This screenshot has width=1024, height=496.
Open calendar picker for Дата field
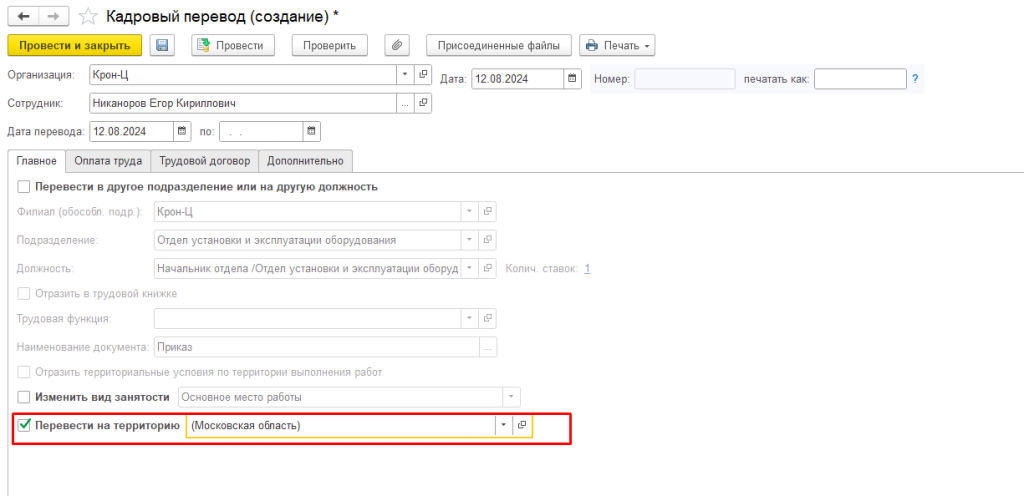[x=572, y=78]
